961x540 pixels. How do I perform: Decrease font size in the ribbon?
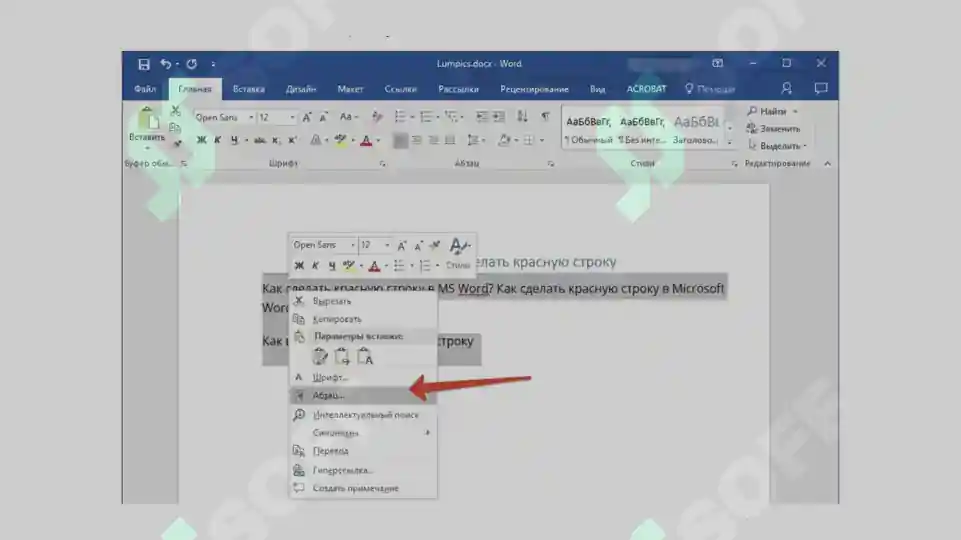(x=324, y=117)
